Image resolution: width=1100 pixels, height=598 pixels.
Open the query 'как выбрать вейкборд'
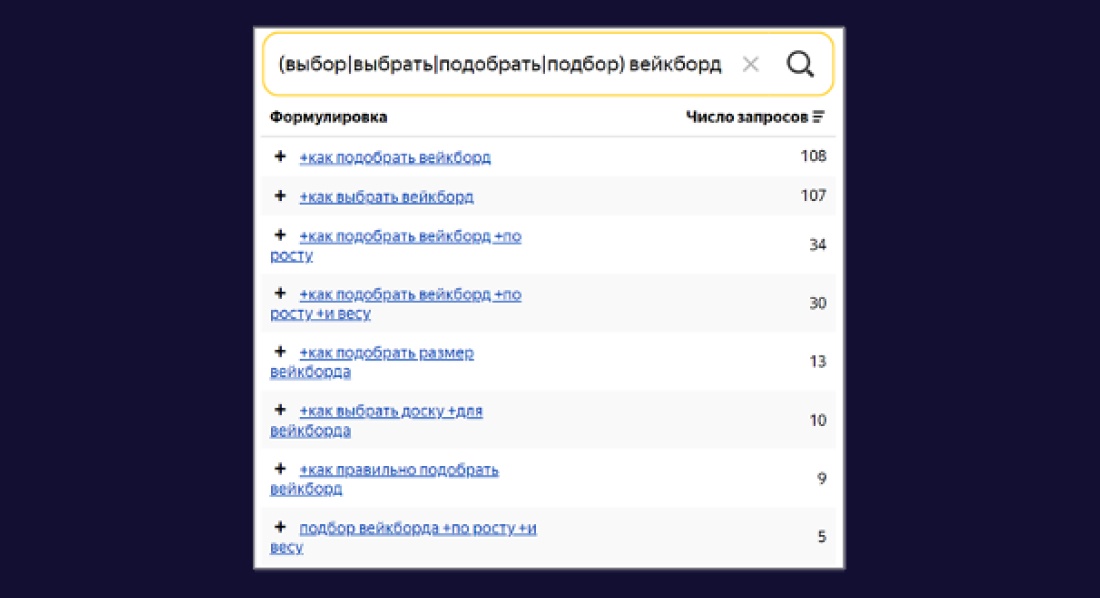(x=386, y=195)
